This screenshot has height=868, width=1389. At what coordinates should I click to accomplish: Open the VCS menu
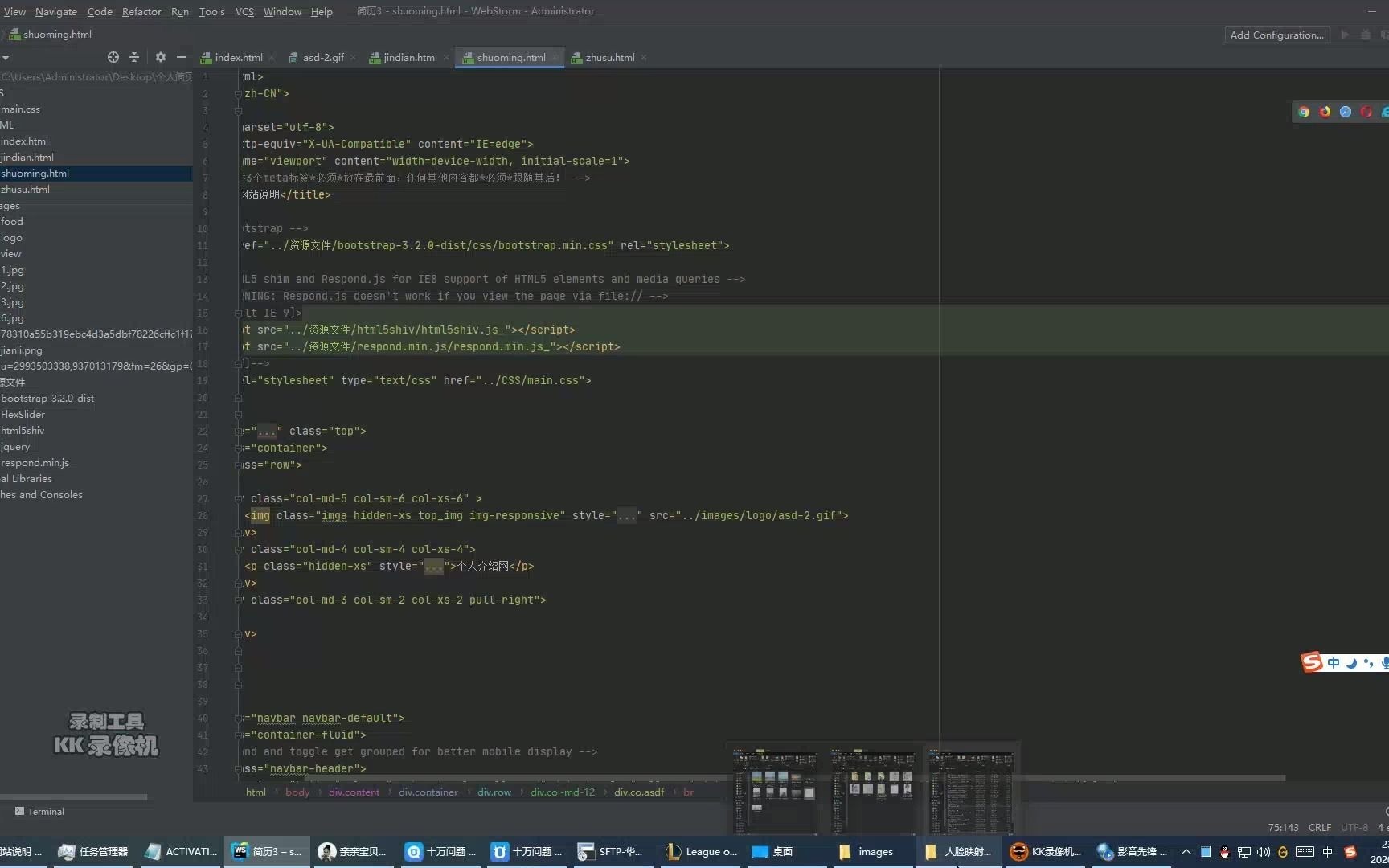click(244, 11)
